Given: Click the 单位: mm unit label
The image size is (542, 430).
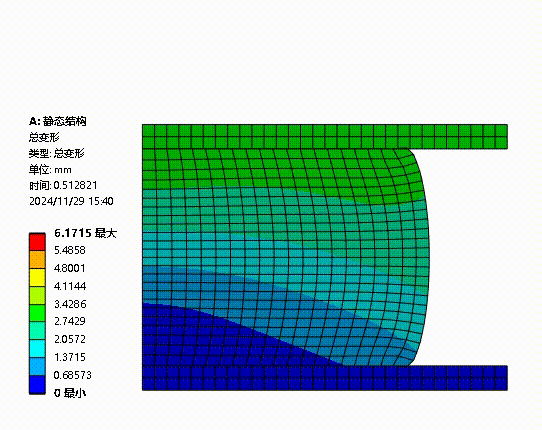Looking at the screenshot, I should pos(50,170).
